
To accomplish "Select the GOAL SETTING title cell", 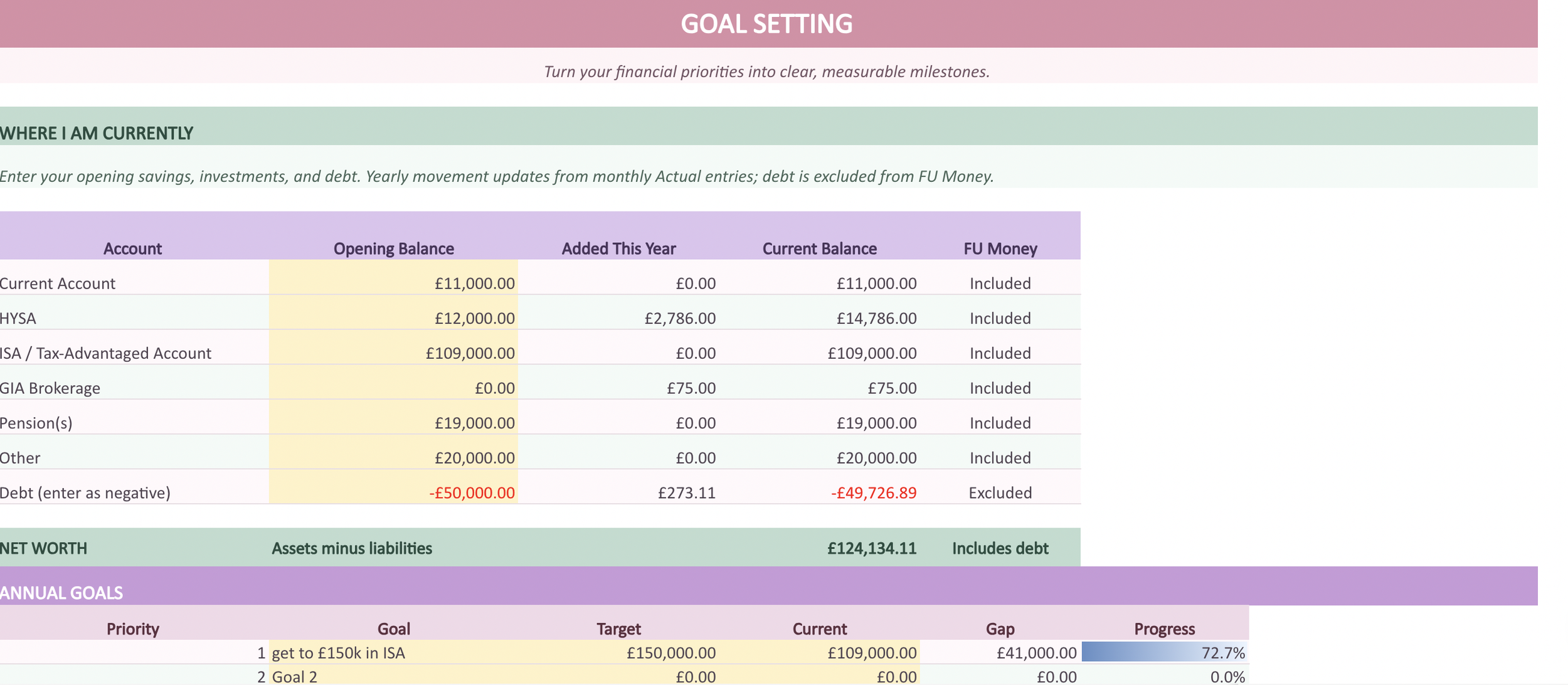I will 768,24.
